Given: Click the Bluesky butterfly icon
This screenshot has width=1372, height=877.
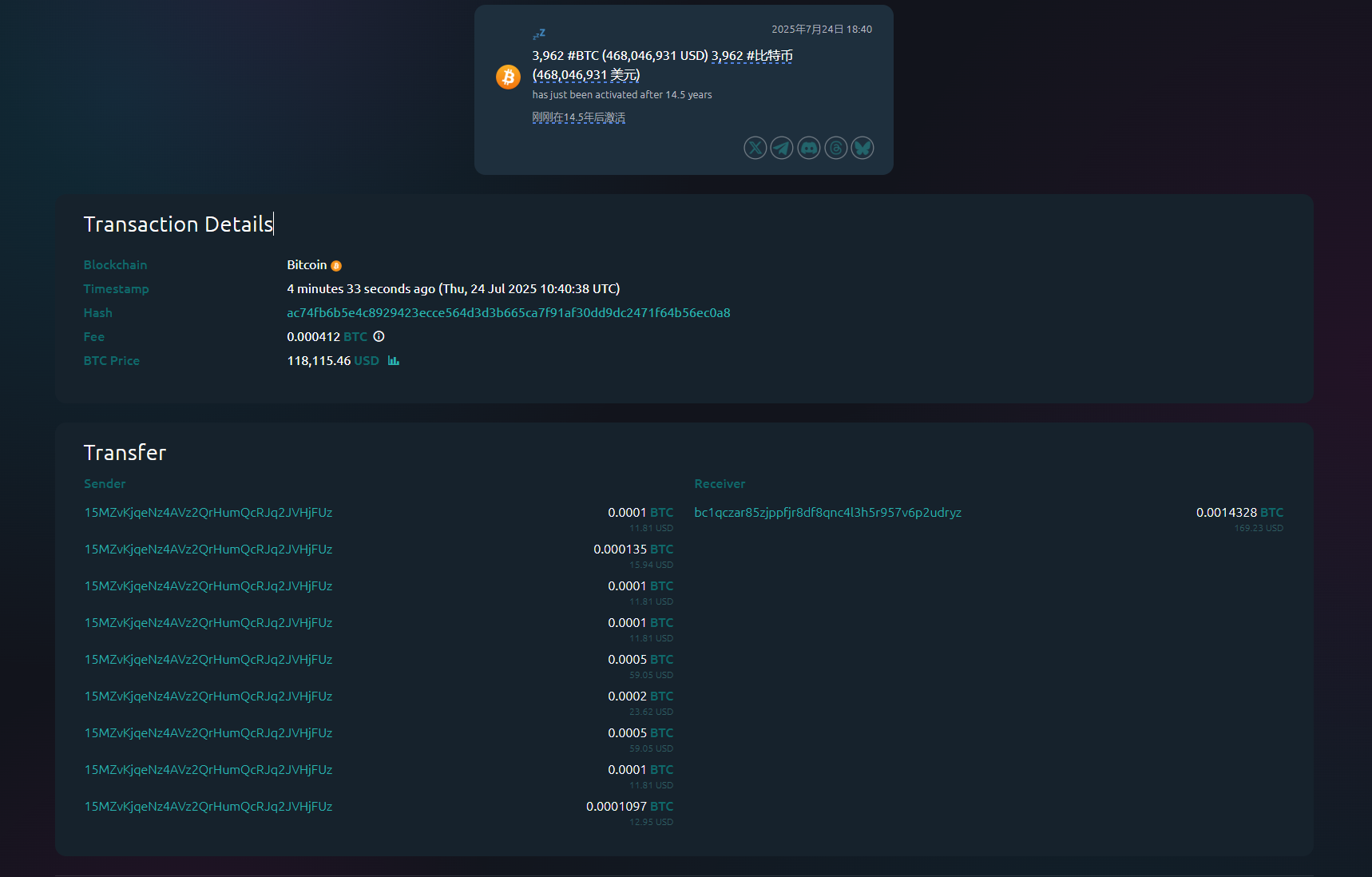Looking at the screenshot, I should pyautogui.click(x=862, y=148).
